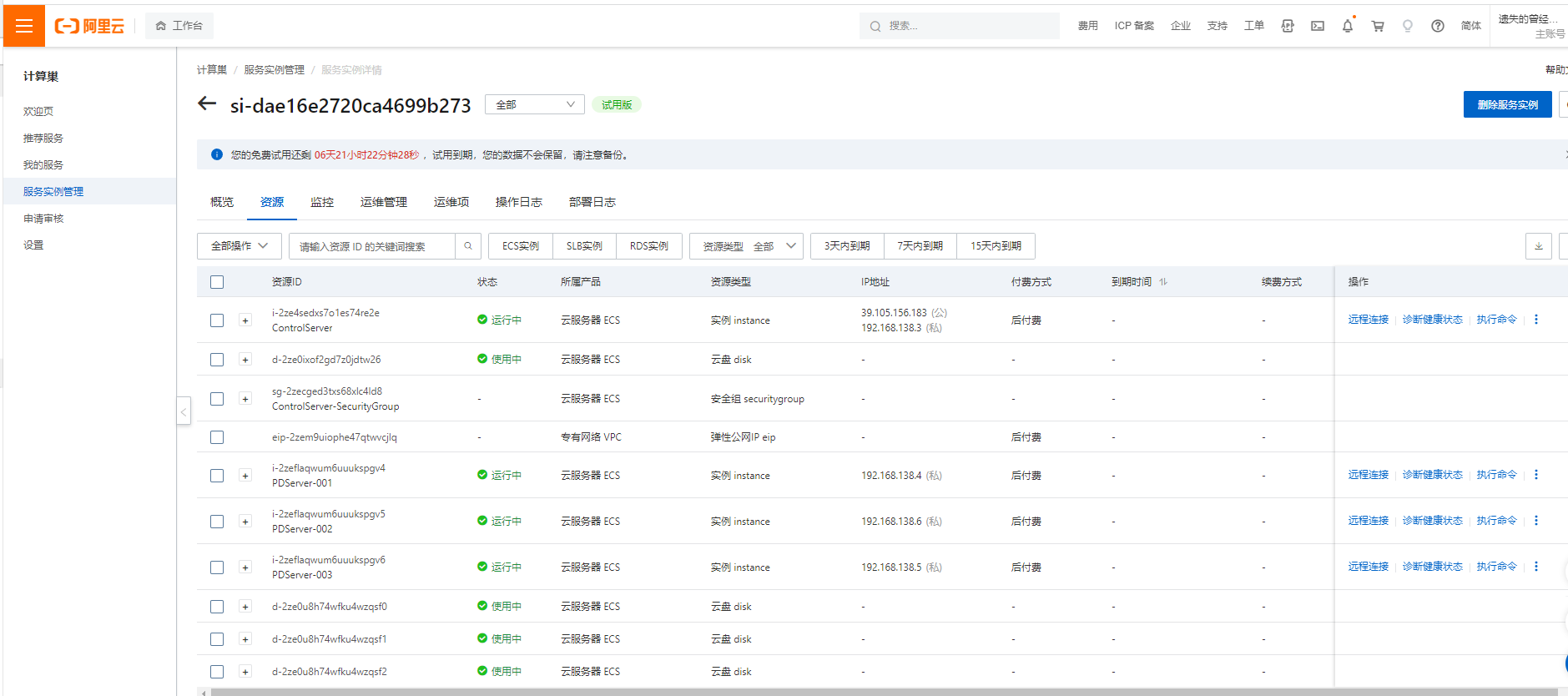Switch to the 运维项 tab
The width and height of the screenshot is (1568, 696).
pos(451,202)
